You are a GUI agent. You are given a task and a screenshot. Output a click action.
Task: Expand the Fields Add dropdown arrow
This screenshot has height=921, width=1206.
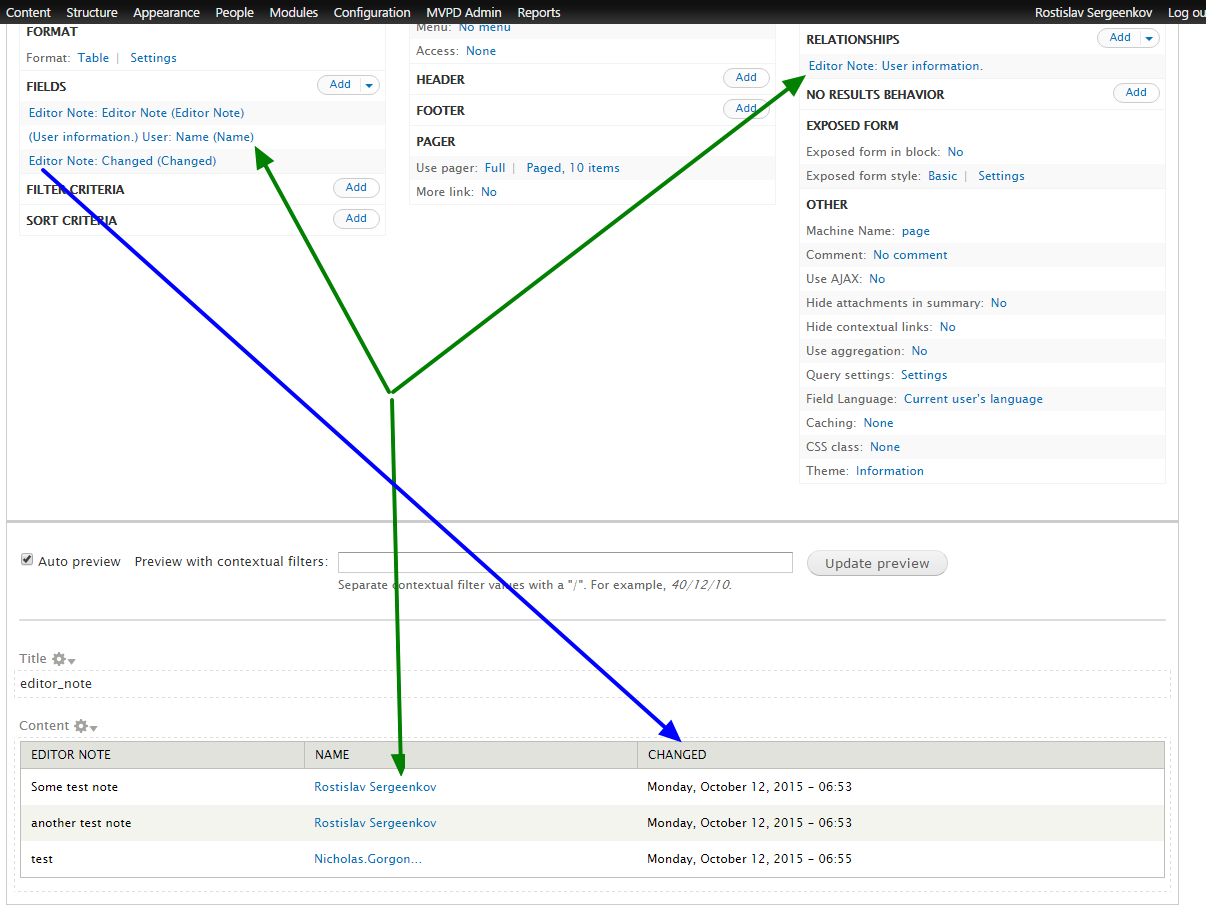367,85
